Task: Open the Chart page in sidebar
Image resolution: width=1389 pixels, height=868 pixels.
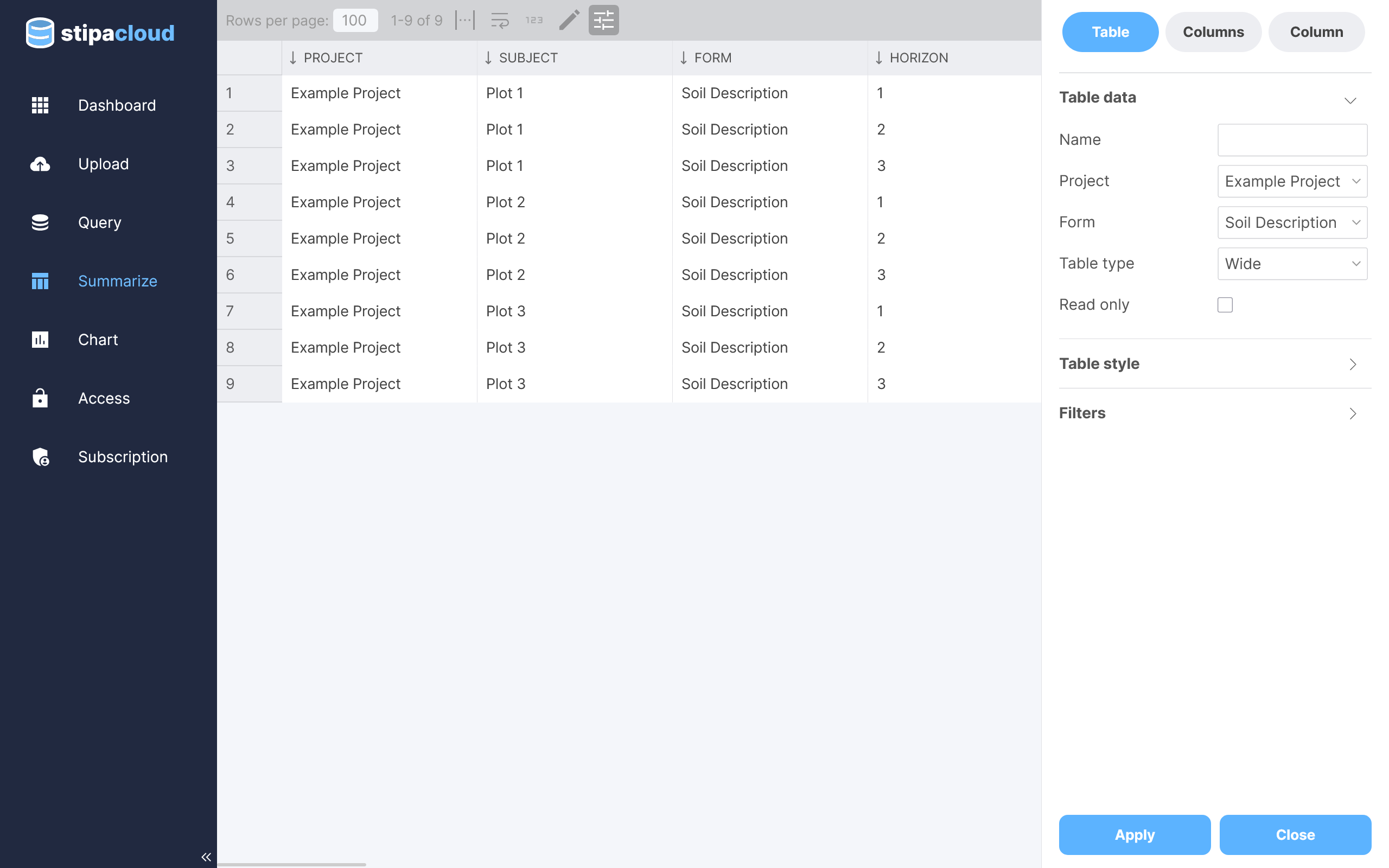Action: [x=98, y=340]
